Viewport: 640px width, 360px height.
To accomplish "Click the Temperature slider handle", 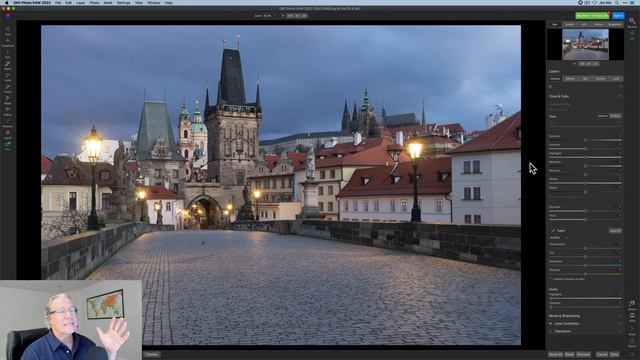I will [x=585, y=248].
